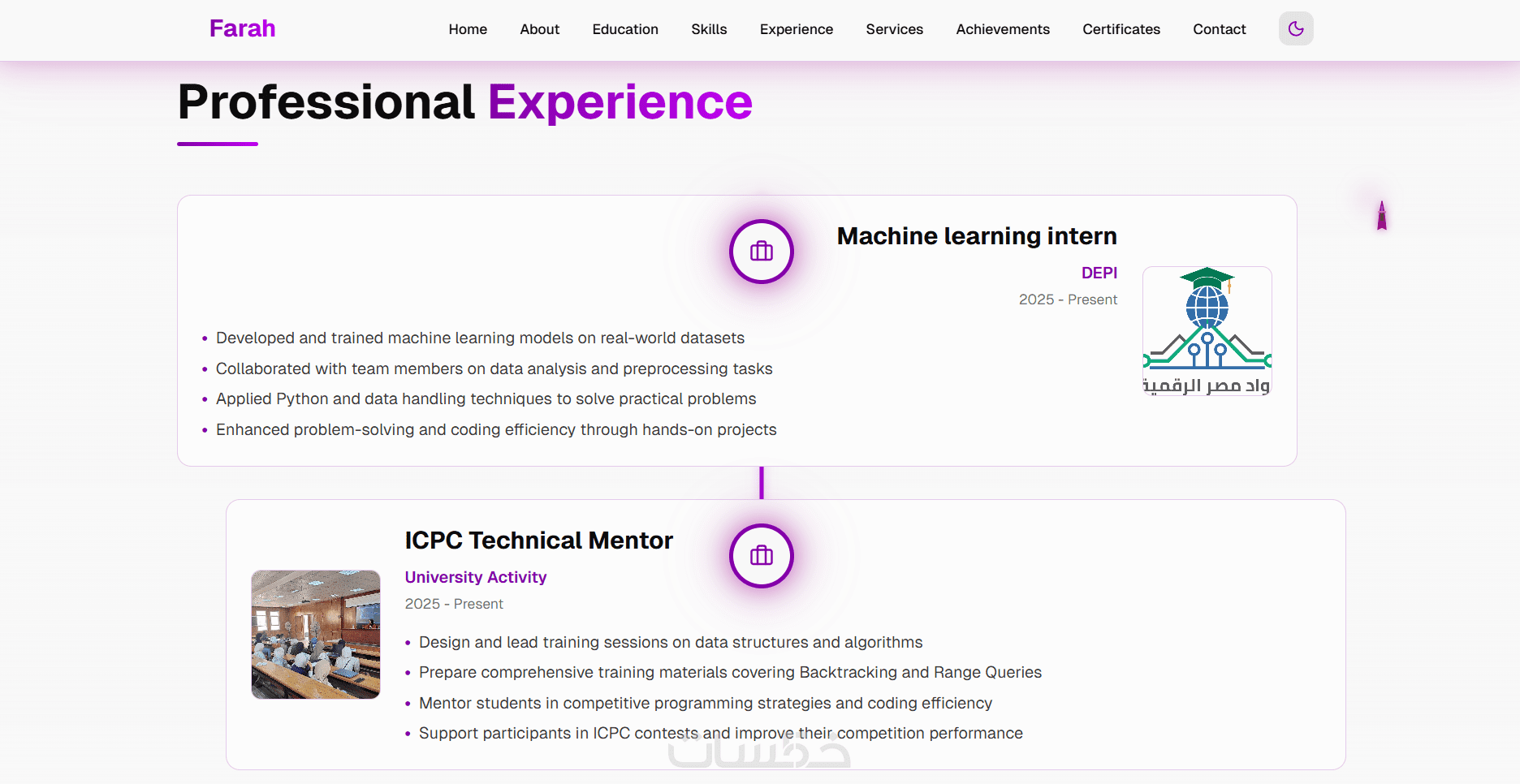Open the DEPI logo image
1520x784 pixels.
[x=1207, y=331]
